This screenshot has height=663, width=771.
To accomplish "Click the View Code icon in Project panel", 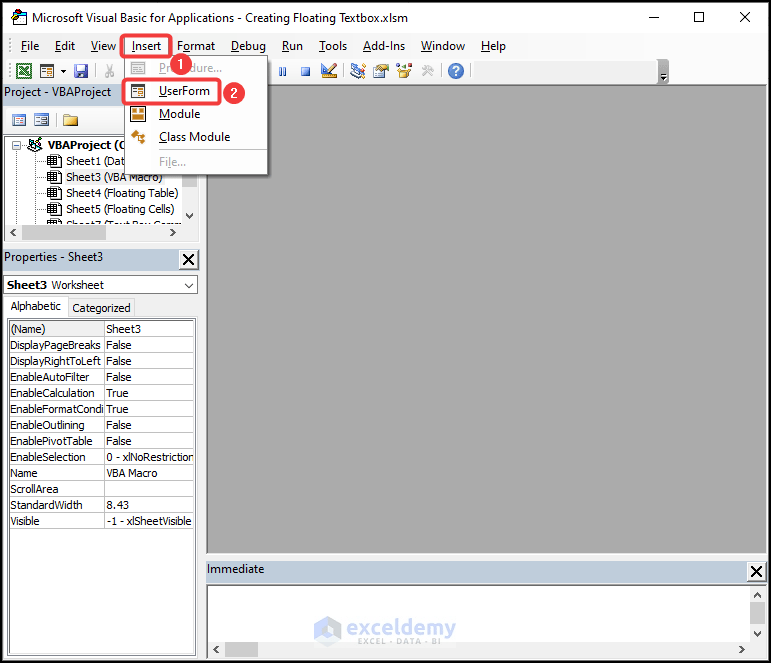I will click(x=19, y=120).
